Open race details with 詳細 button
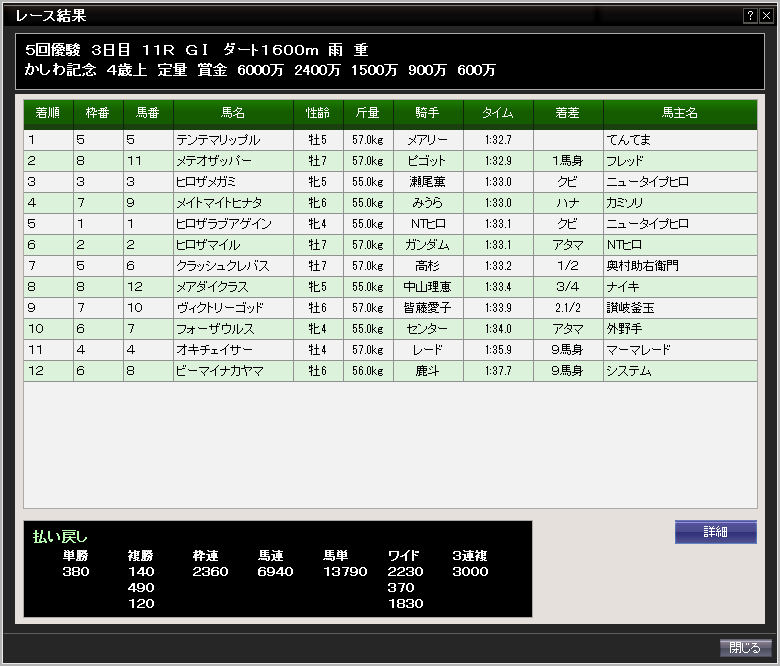 715,532
